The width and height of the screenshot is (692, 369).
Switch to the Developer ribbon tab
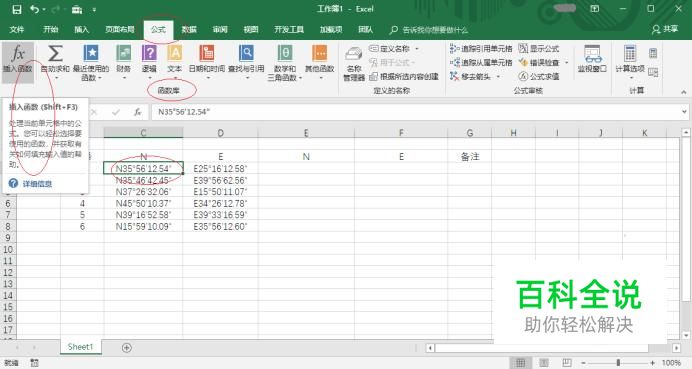(289, 30)
